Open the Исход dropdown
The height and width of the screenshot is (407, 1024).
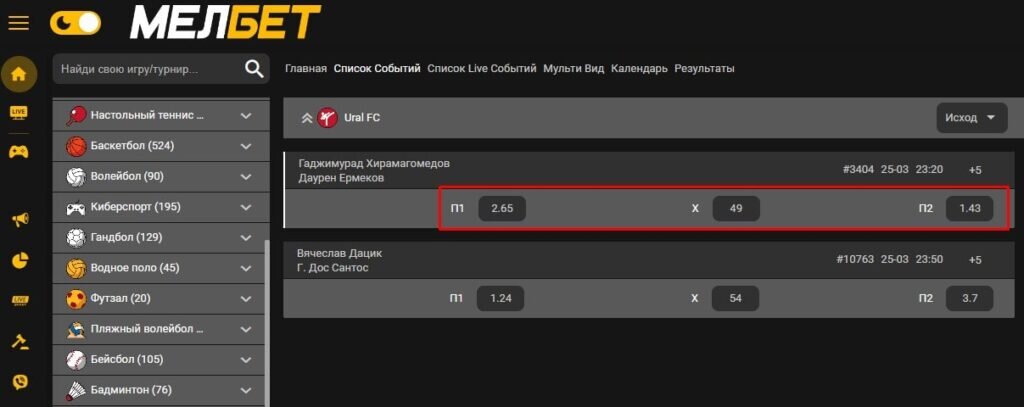point(972,118)
